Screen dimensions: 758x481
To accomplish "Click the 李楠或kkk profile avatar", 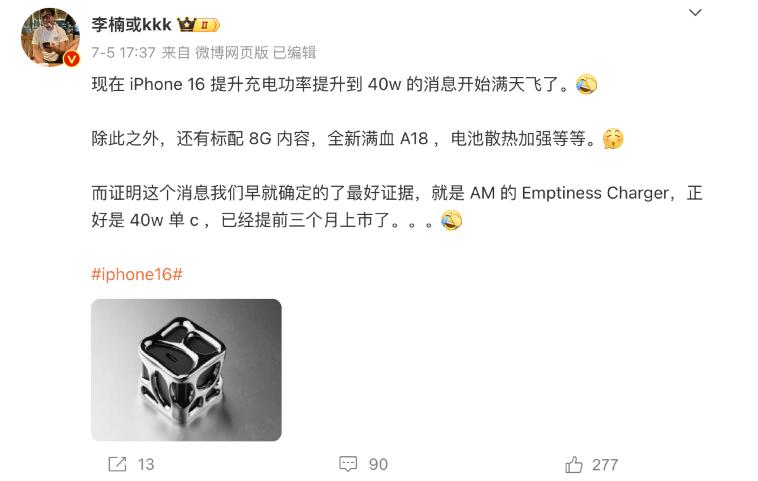I will click(x=50, y=37).
